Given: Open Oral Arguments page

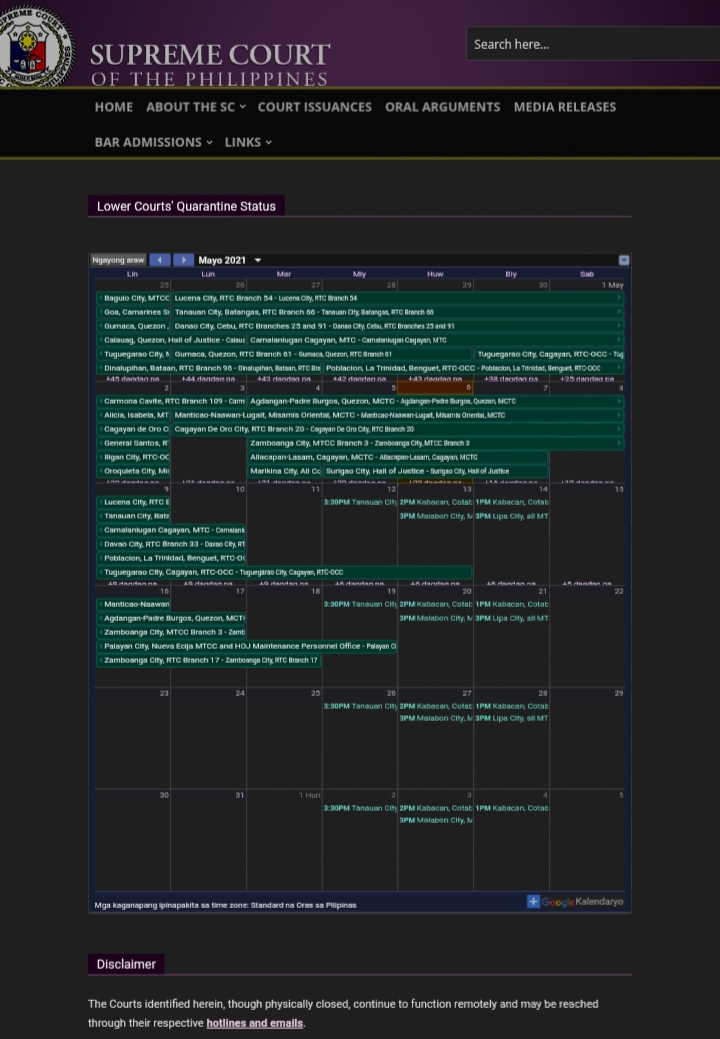Looking at the screenshot, I should click(442, 107).
